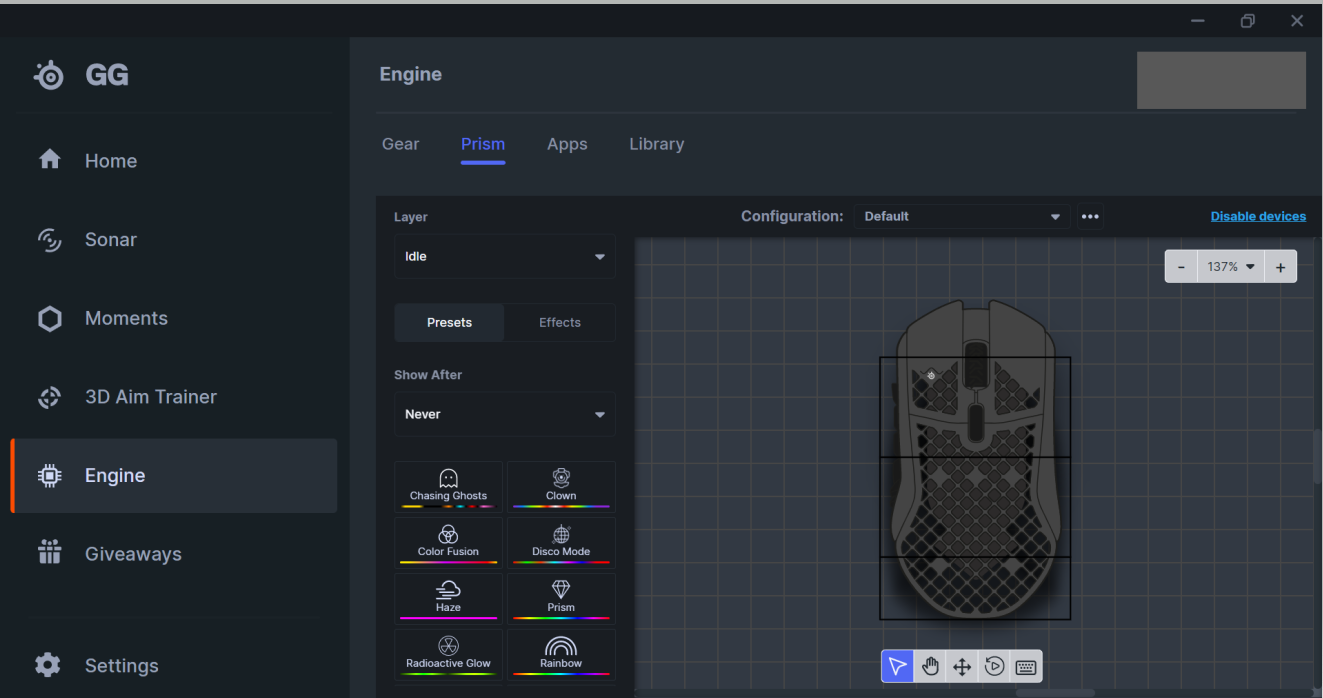Open the three-dot configuration options menu

pyautogui.click(x=1090, y=217)
